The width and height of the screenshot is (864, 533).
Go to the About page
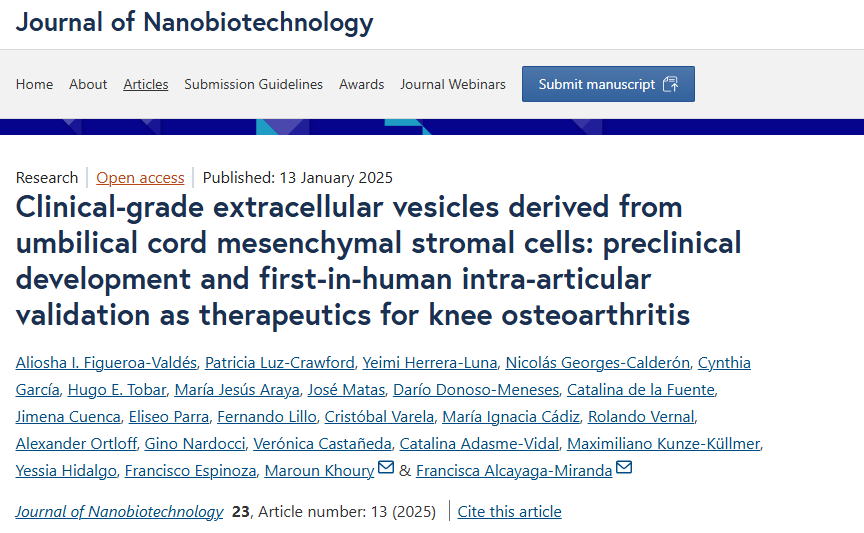coord(88,84)
